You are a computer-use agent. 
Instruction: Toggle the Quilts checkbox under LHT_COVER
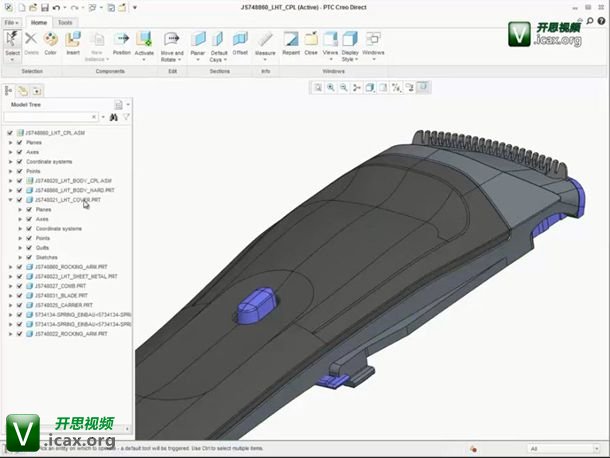29,248
